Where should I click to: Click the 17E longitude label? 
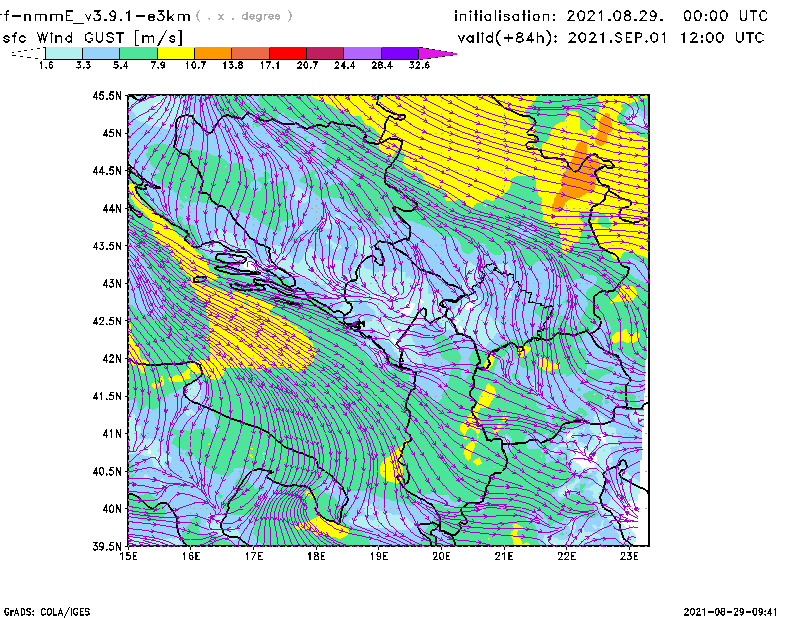point(254,556)
